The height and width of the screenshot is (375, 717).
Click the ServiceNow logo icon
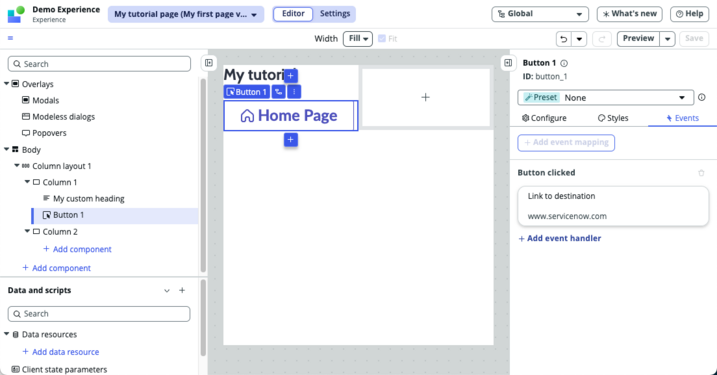16,14
